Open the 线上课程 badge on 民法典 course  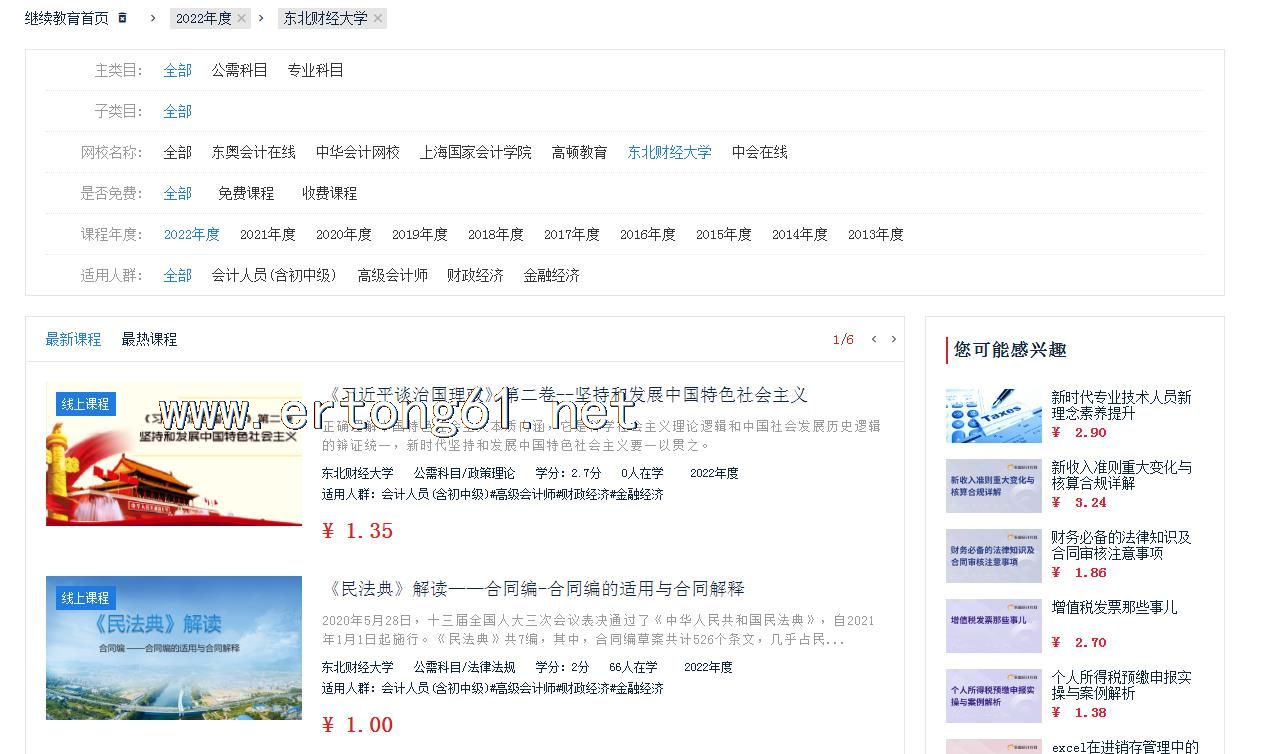85,598
